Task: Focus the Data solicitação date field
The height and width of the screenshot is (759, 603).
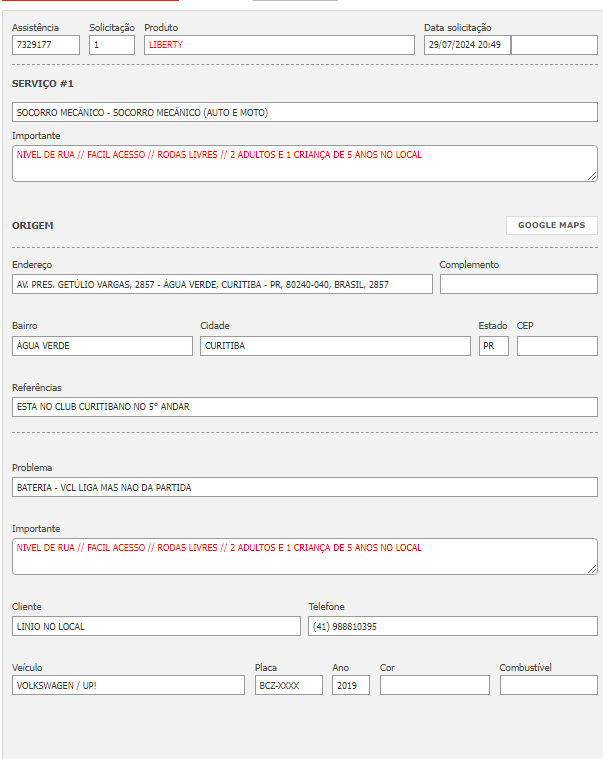Action: click(x=466, y=45)
